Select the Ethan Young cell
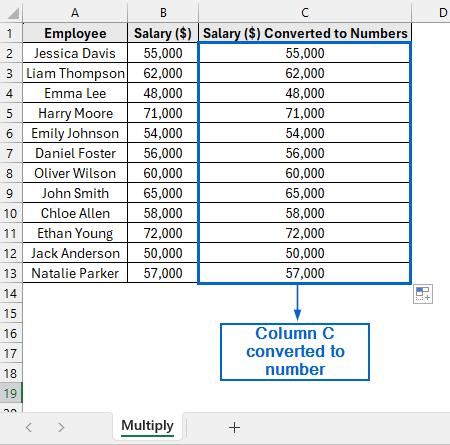450x445 pixels. pos(75,233)
